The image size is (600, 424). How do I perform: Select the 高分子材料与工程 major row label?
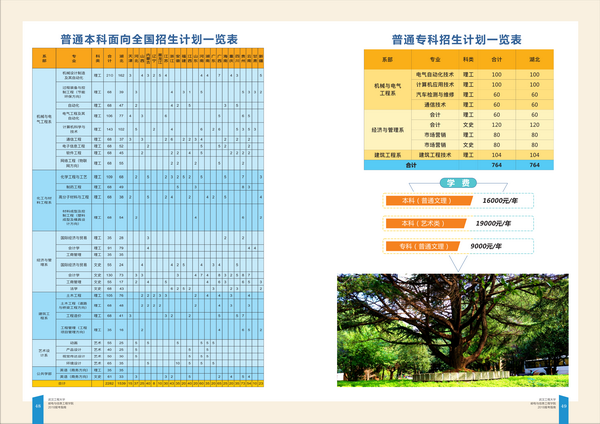coord(73,197)
